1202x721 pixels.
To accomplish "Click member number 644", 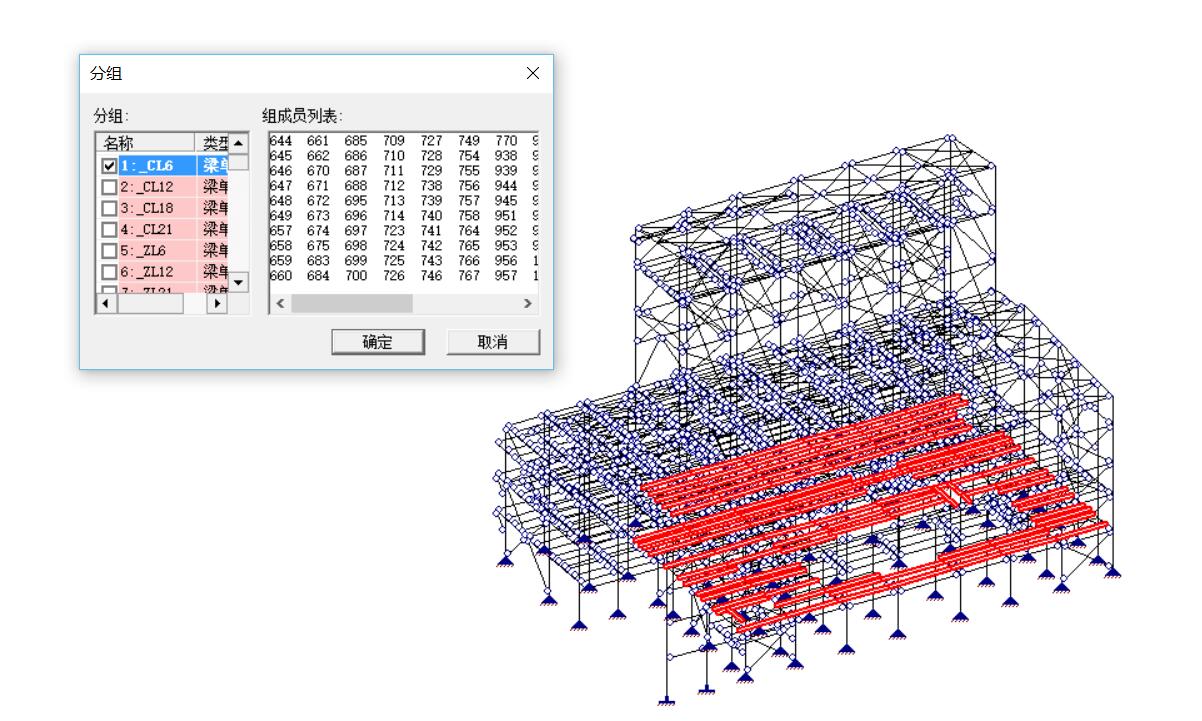I will pos(281,141).
